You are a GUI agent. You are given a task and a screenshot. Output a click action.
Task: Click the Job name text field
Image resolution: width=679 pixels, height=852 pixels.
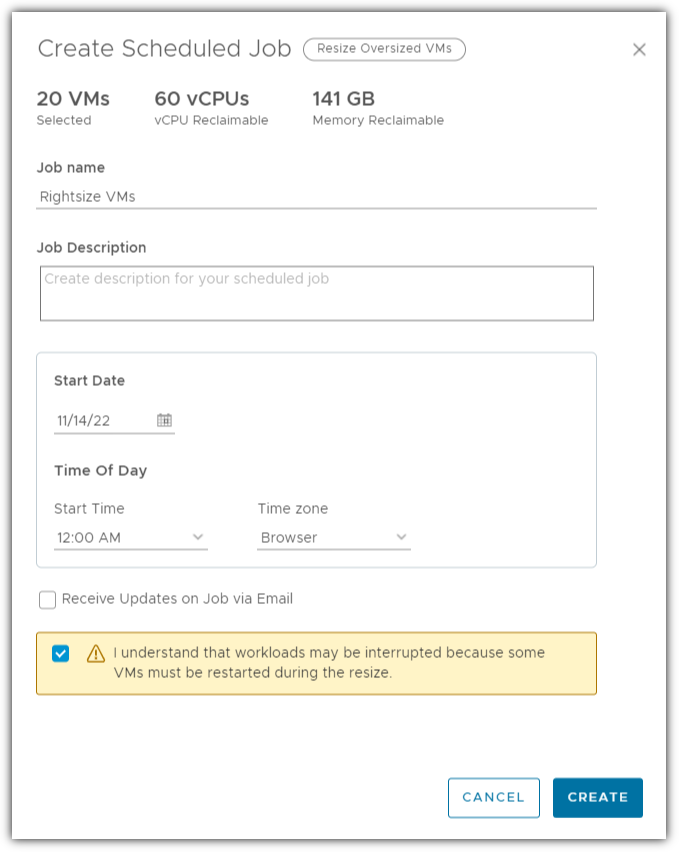click(316, 197)
